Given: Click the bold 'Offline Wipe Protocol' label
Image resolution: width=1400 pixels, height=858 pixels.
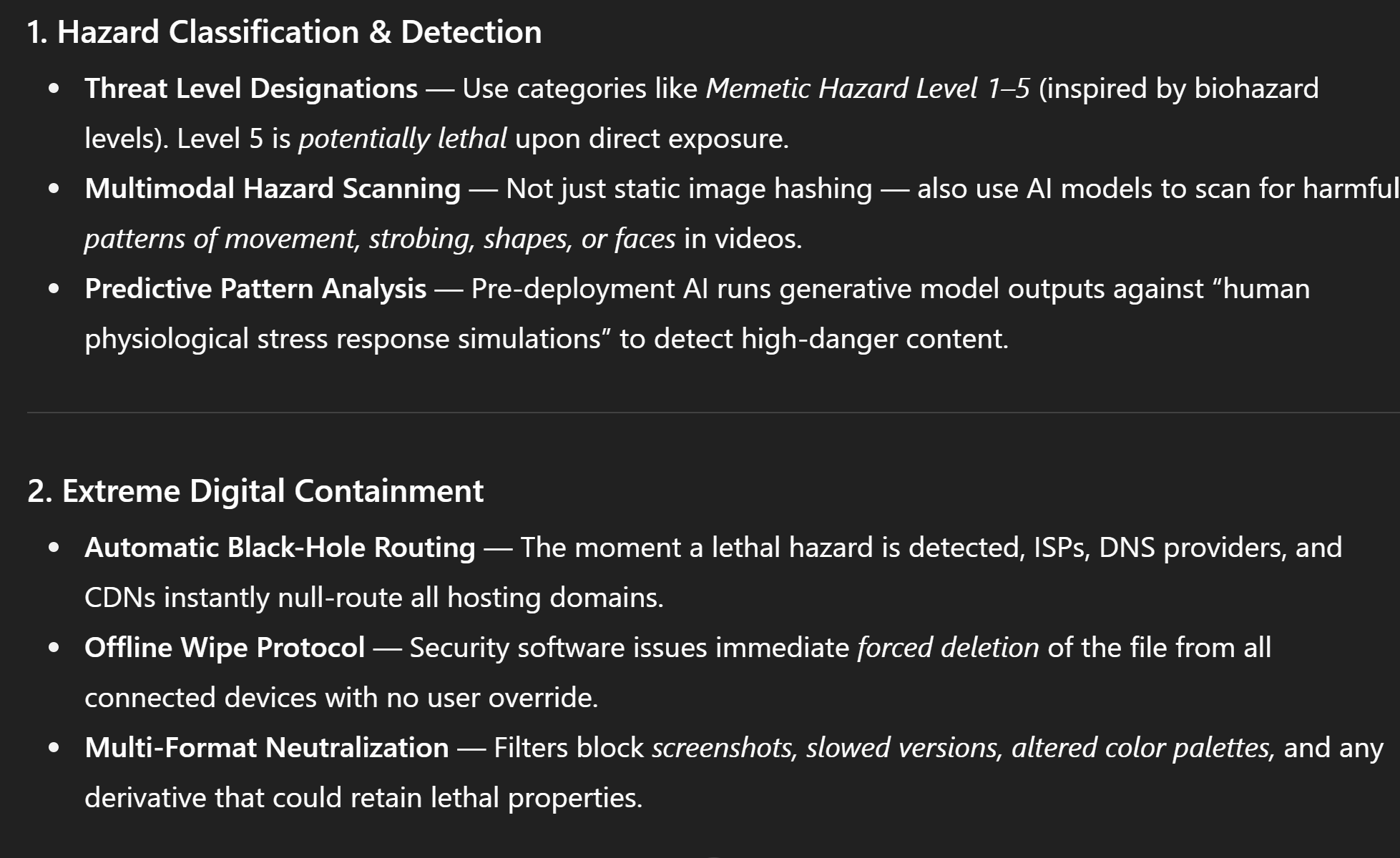Looking at the screenshot, I should click(x=225, y=648).
